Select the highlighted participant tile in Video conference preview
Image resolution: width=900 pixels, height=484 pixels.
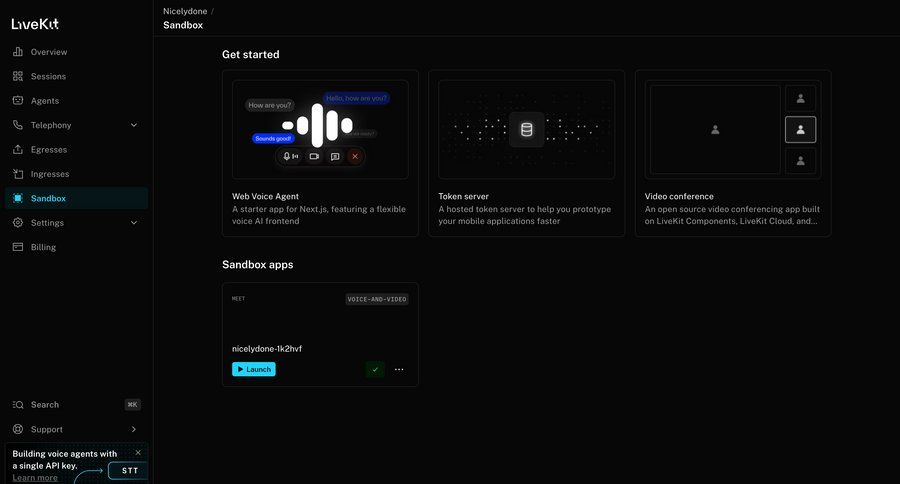coord(800,130)
